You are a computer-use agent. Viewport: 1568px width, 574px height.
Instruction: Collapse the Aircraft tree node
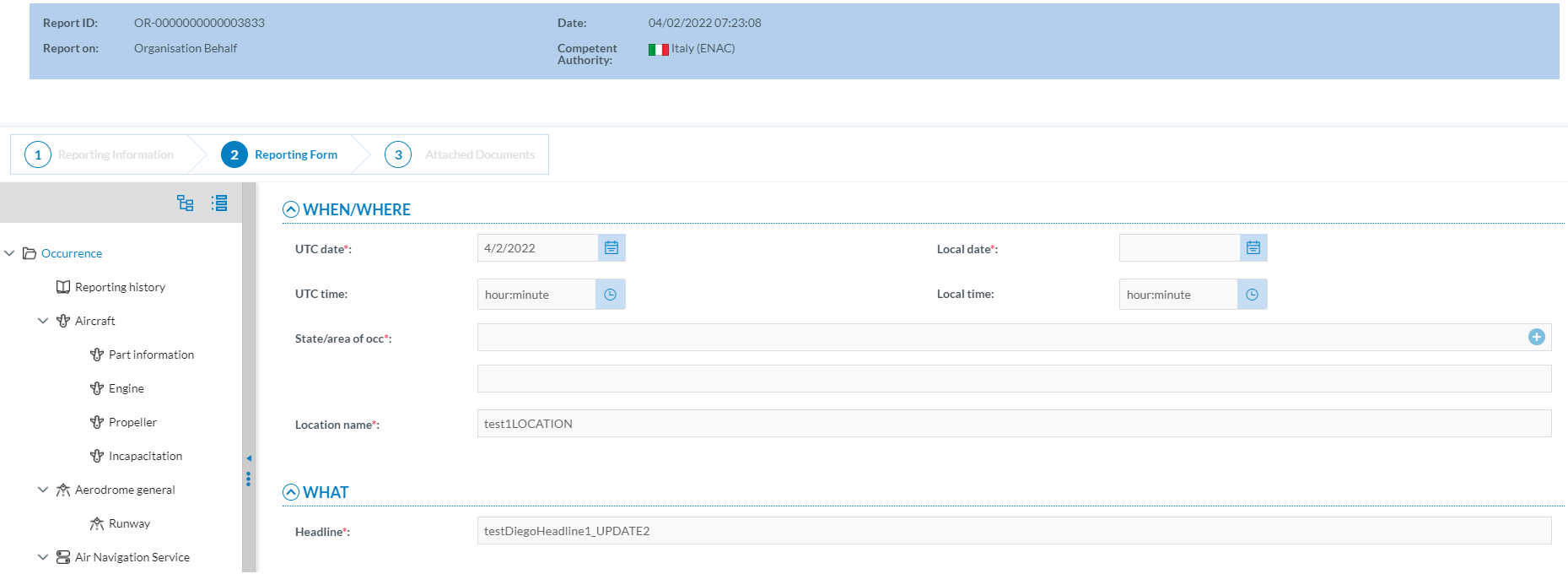pos(43,321)
